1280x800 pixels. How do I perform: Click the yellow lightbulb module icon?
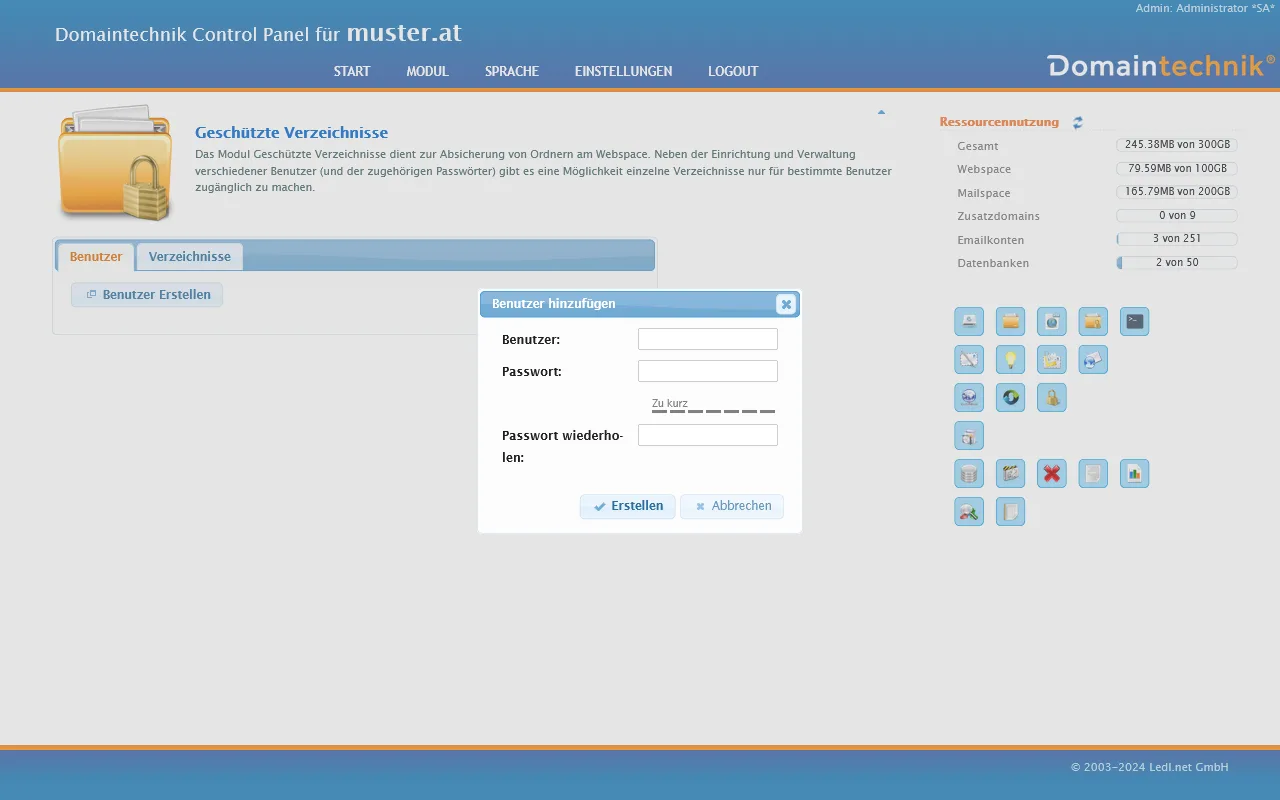click(1010, 360)
